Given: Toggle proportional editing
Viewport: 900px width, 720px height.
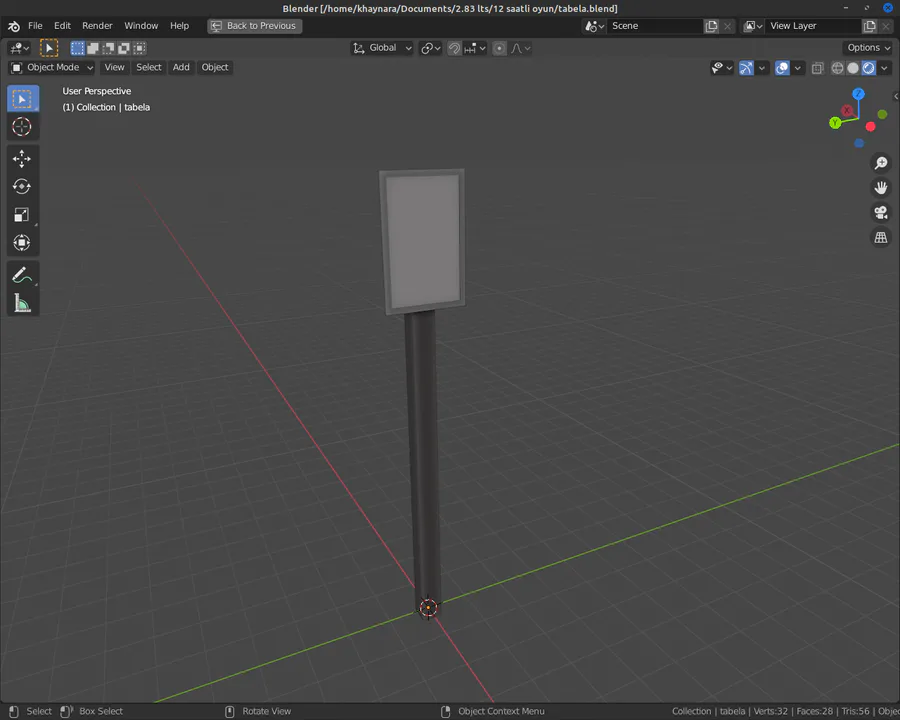Looking at the screenshot, I should [x=499, y=48].
